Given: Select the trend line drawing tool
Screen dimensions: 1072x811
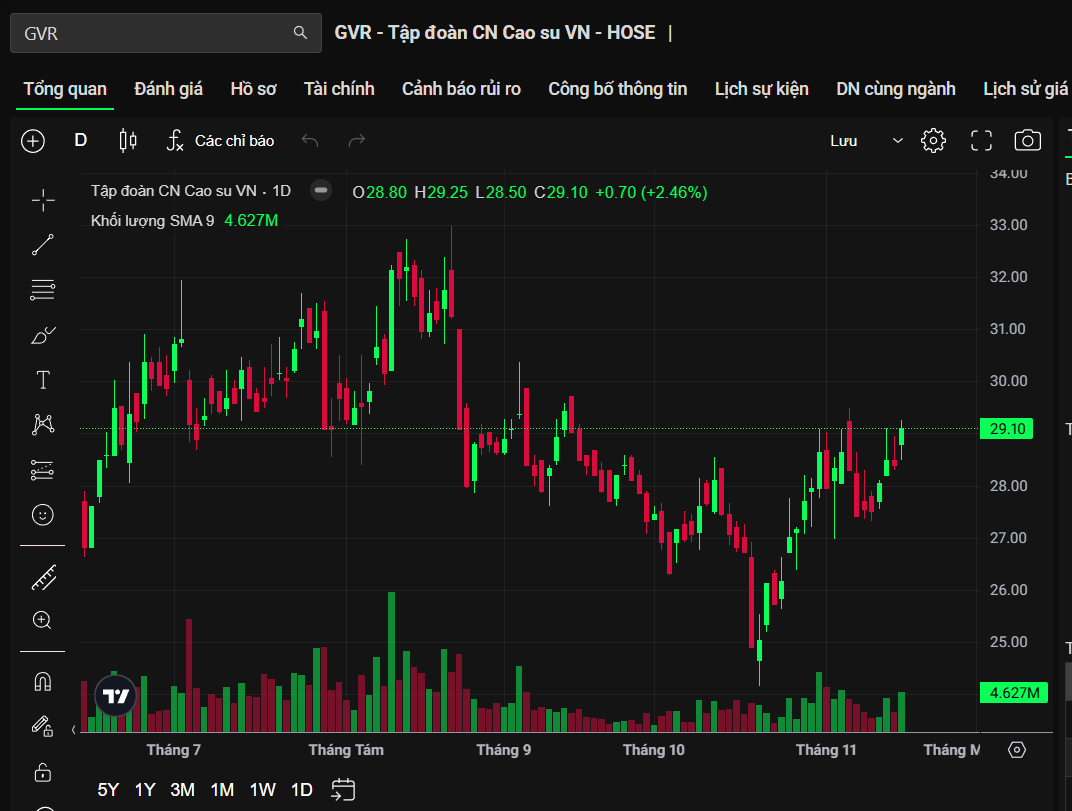Looking at the screenshot, I should point(42,245).
